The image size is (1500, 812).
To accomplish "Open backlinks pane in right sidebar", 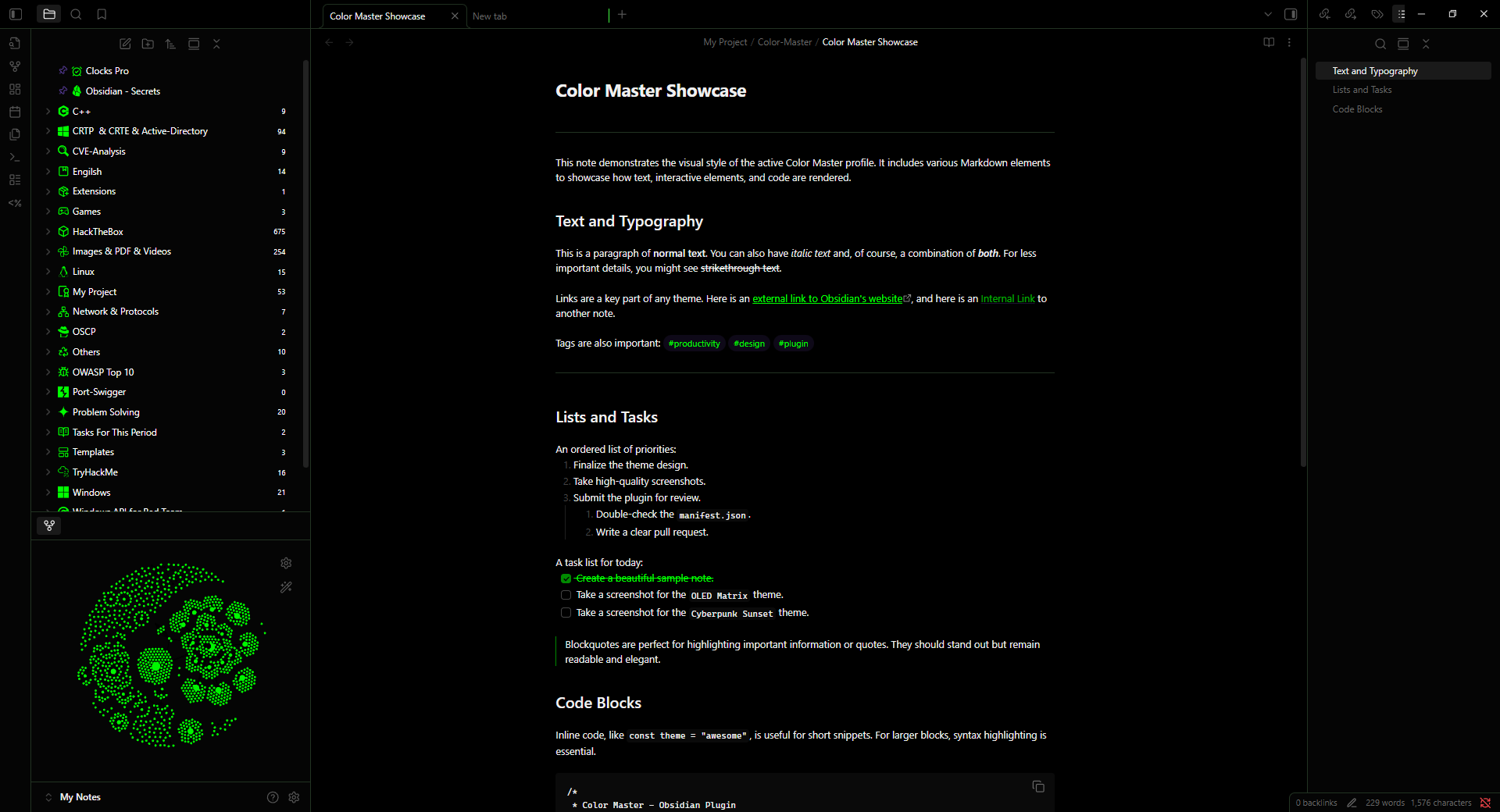I will coord(1325,14).
